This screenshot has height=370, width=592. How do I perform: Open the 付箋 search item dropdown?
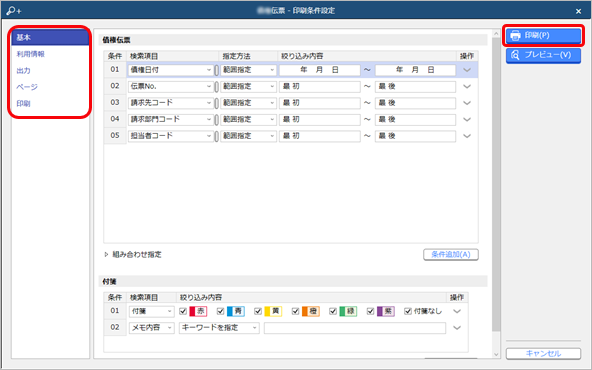tap(151, 311)
